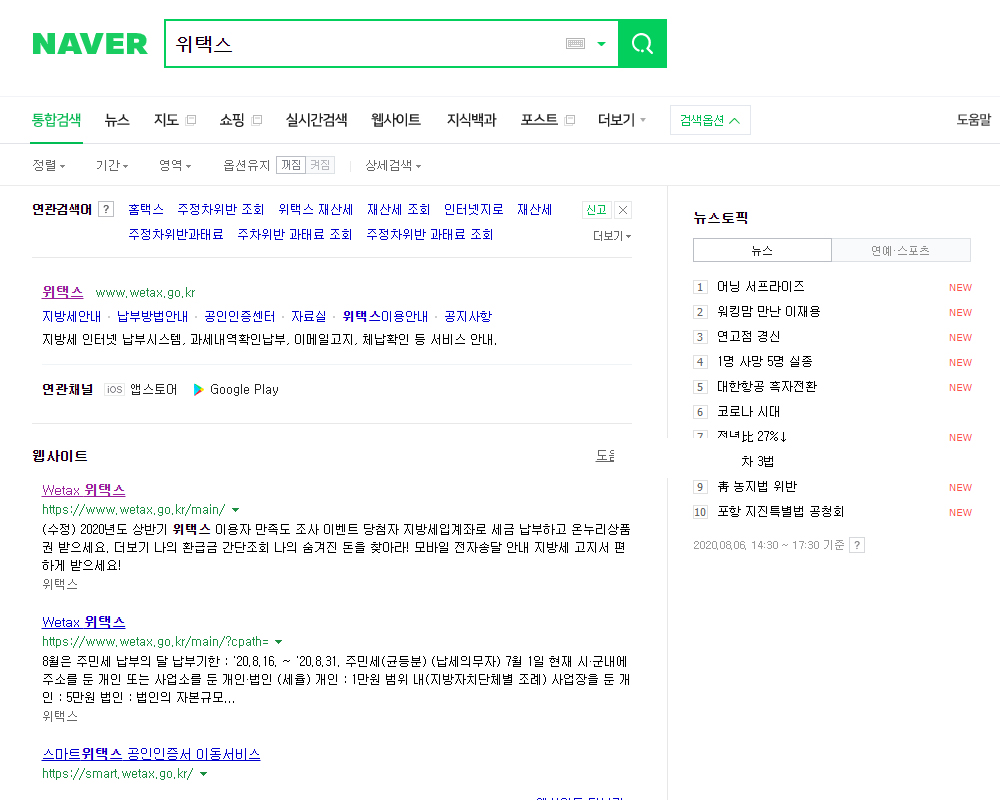This screenshot has height=800, width=1000.
Task: Click news topic 코로나 시대
Action: pos(748,411)
